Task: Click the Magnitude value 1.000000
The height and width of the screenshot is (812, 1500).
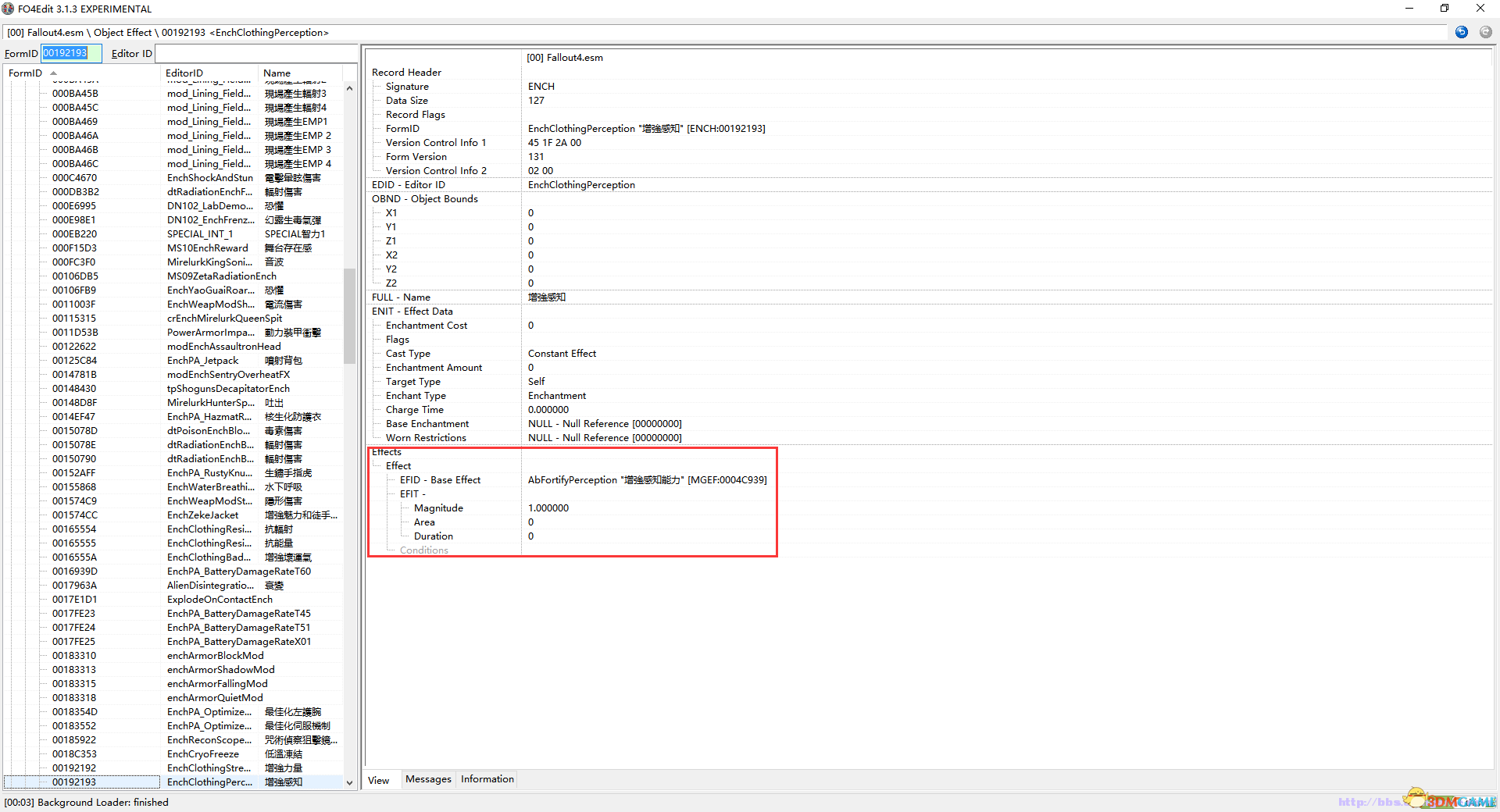Action: (x=548, y=508)
